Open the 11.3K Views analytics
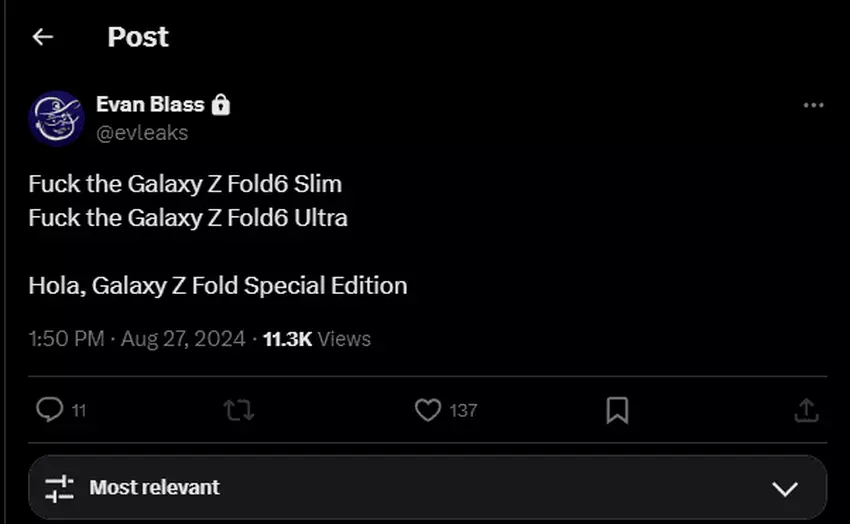 tap(316, 339)
